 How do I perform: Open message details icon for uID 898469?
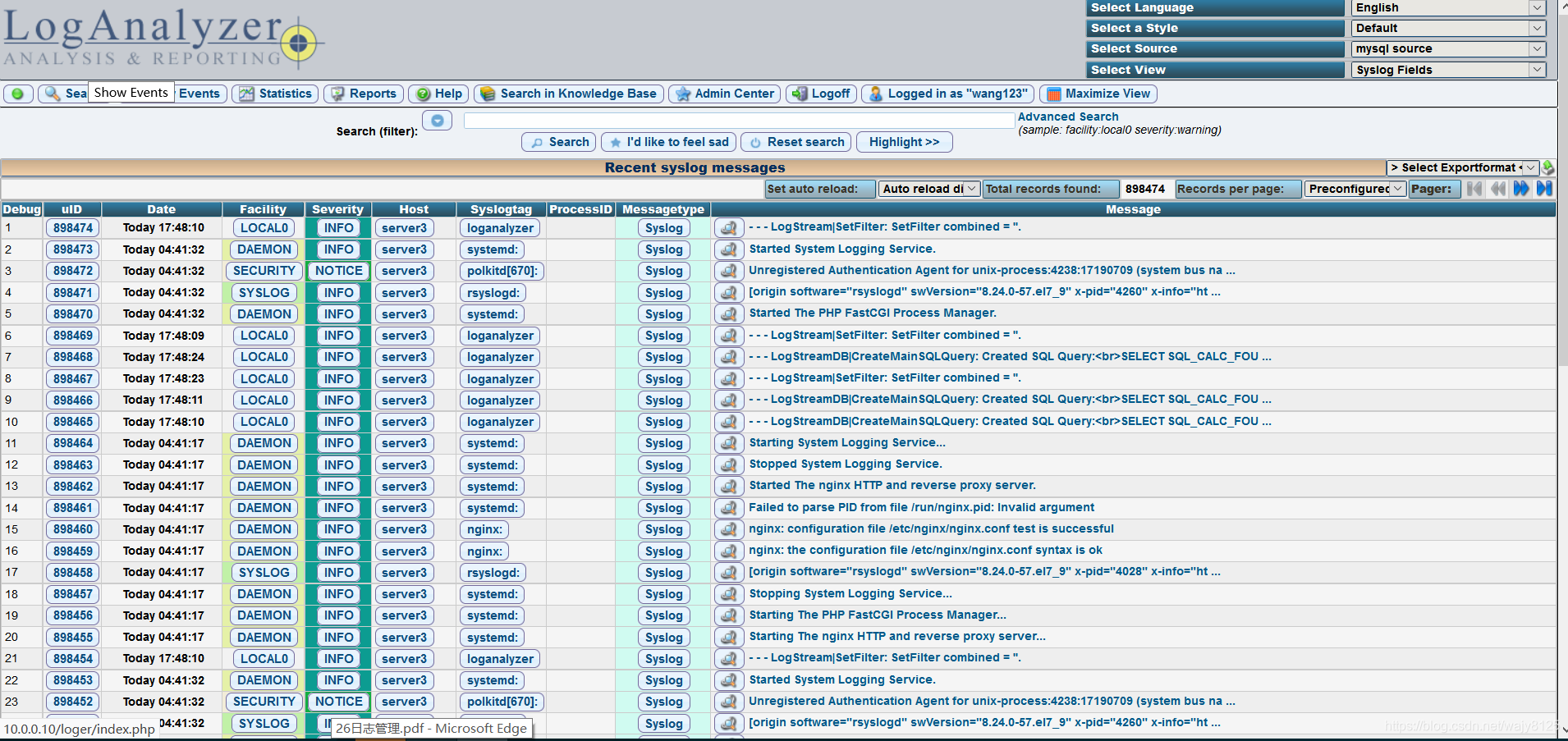[729, 336]
